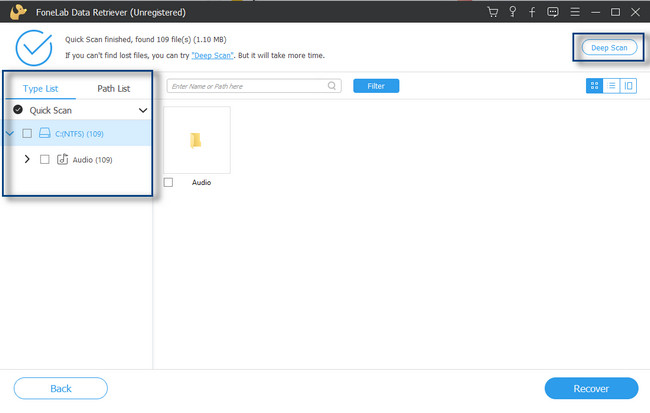Click the Quick Scan label
650x413 pixels.
[x=51, y=110]
